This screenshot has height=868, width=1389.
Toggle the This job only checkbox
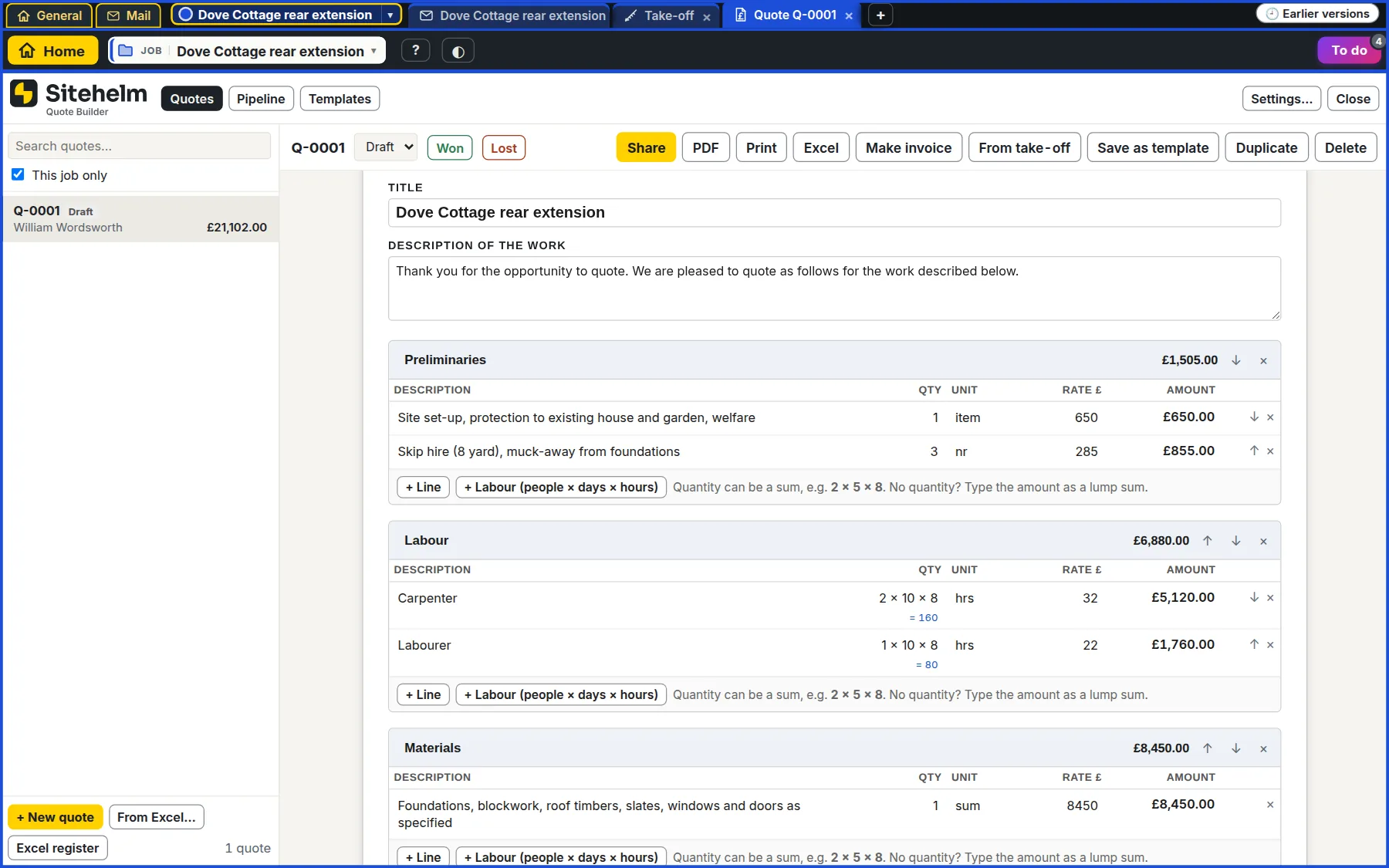(x=18, y=174)
